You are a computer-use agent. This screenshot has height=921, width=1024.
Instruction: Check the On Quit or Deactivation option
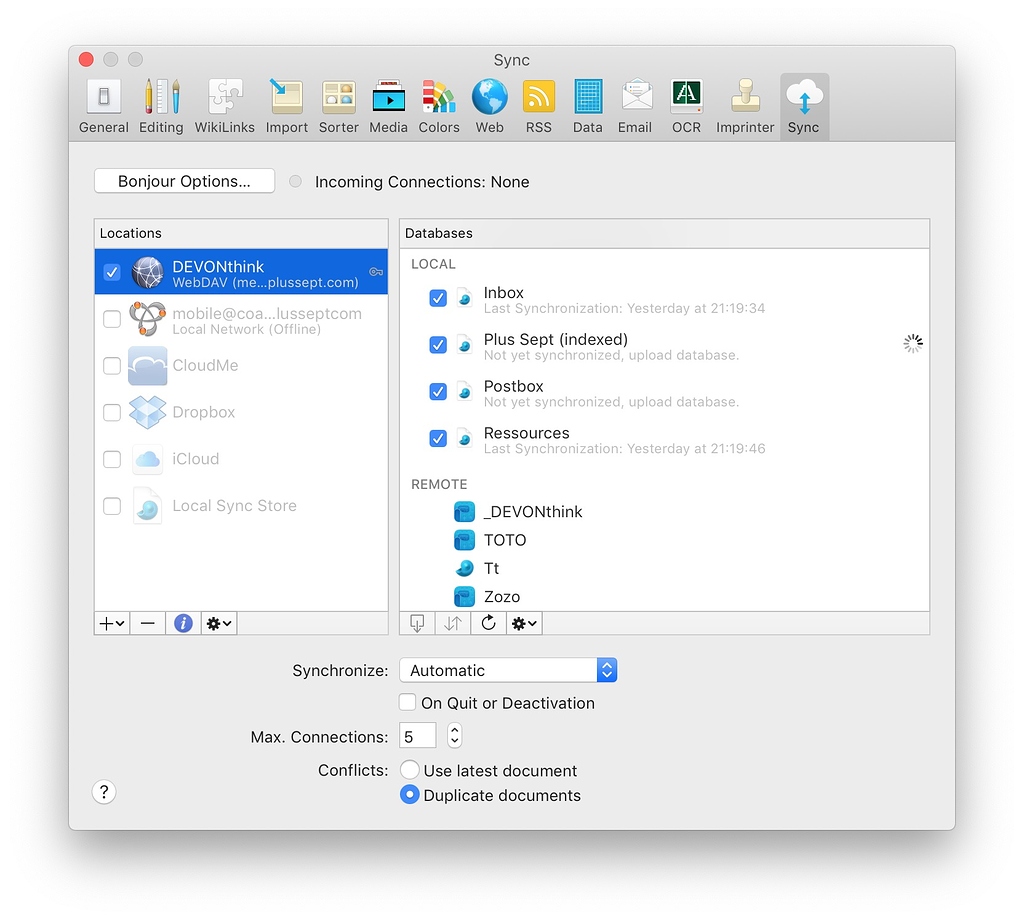tap(407, 702)
